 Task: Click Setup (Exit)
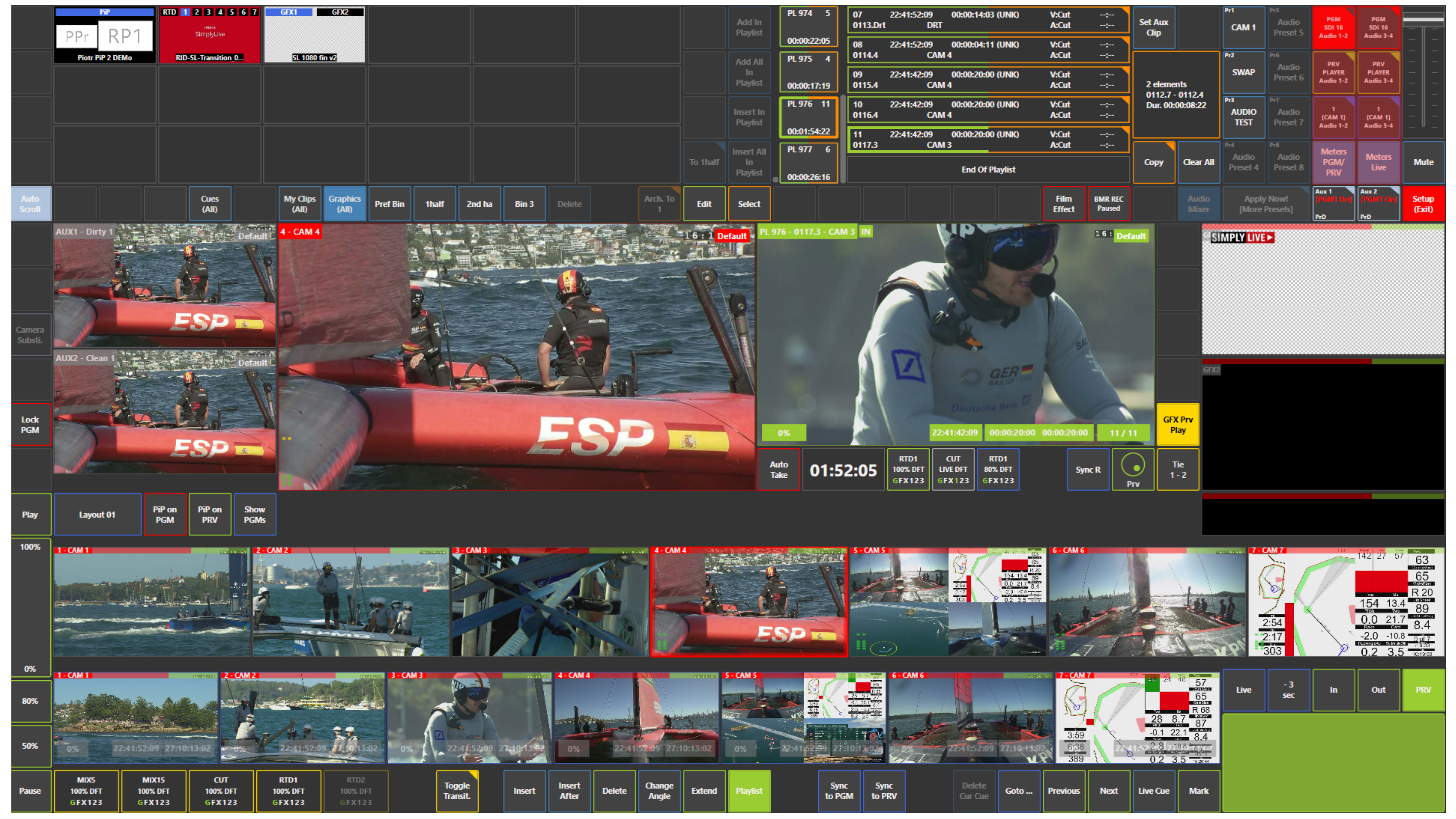[1423, 204]
